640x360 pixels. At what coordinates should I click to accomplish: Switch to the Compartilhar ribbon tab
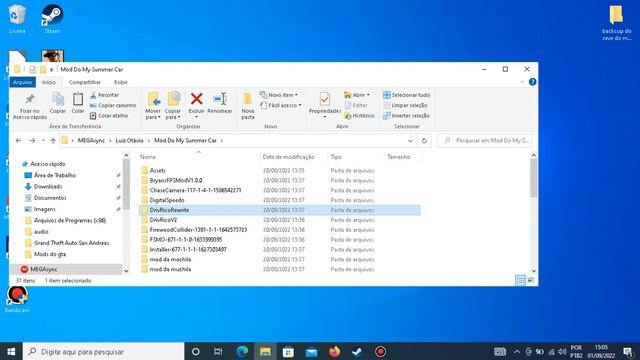click(85, 82)
